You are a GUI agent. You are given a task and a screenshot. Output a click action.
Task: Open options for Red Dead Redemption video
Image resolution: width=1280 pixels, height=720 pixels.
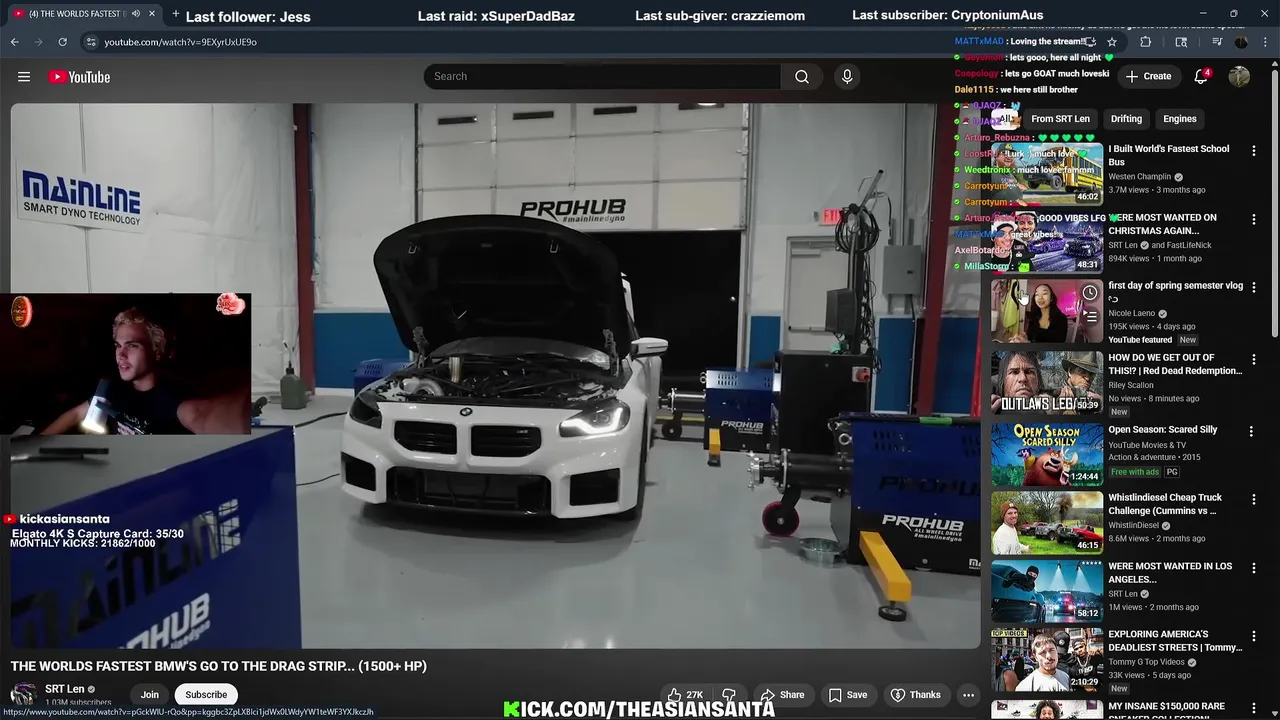pos(1253,359)
